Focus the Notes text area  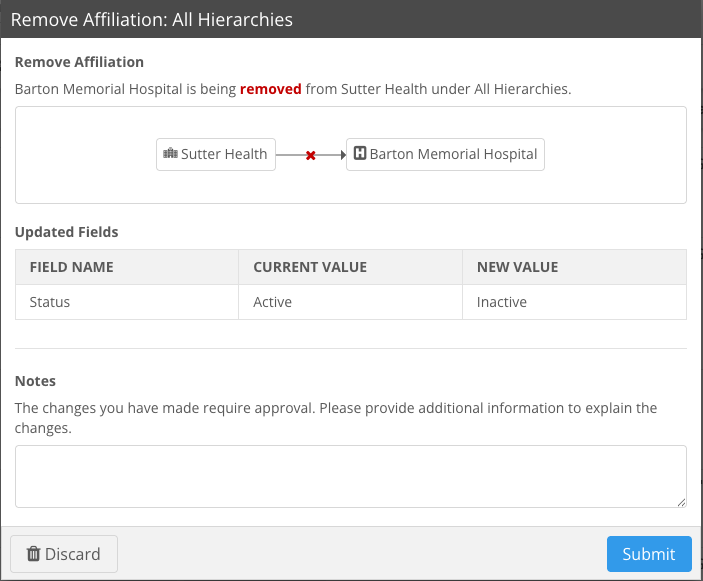pos(350,476)
